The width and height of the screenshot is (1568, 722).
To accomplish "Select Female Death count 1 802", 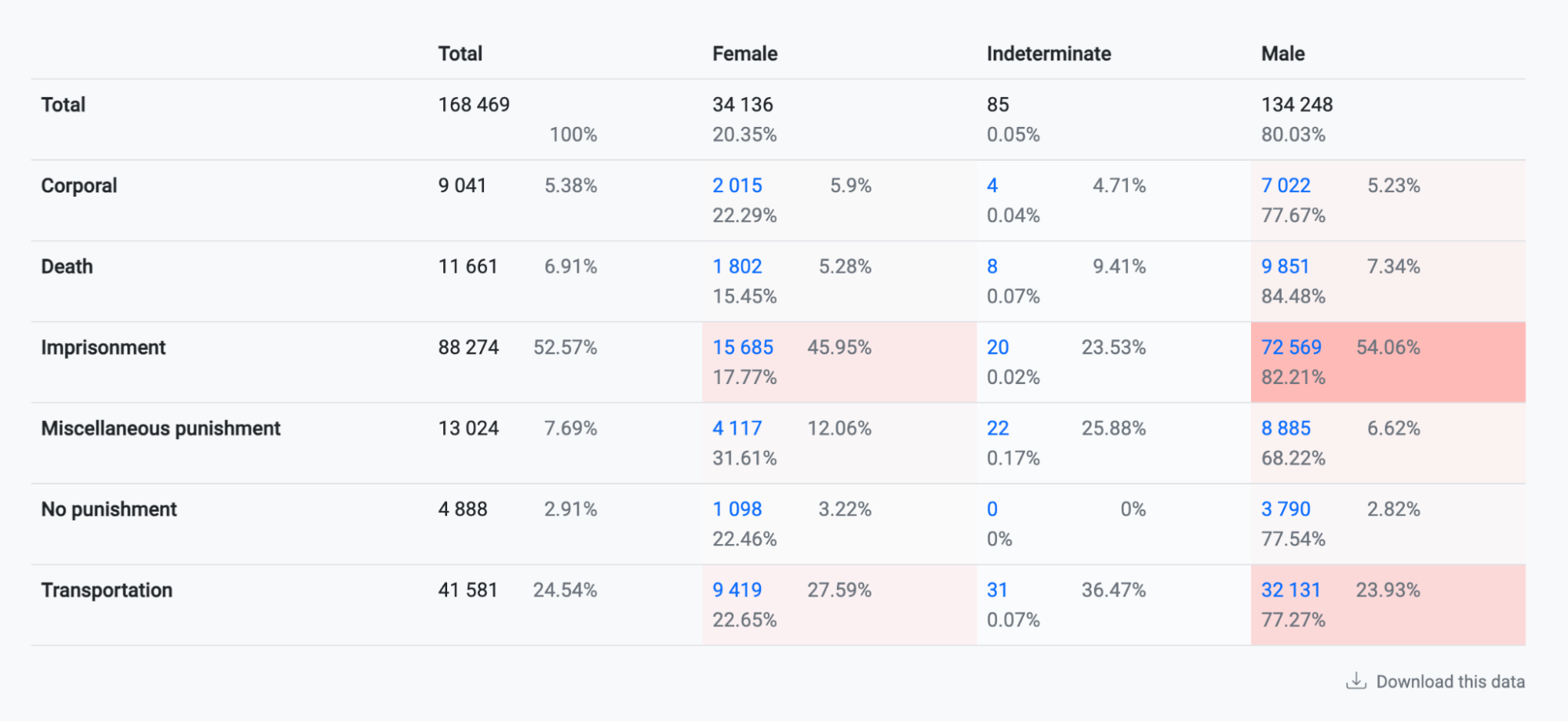I will click(x=737, y=267).
